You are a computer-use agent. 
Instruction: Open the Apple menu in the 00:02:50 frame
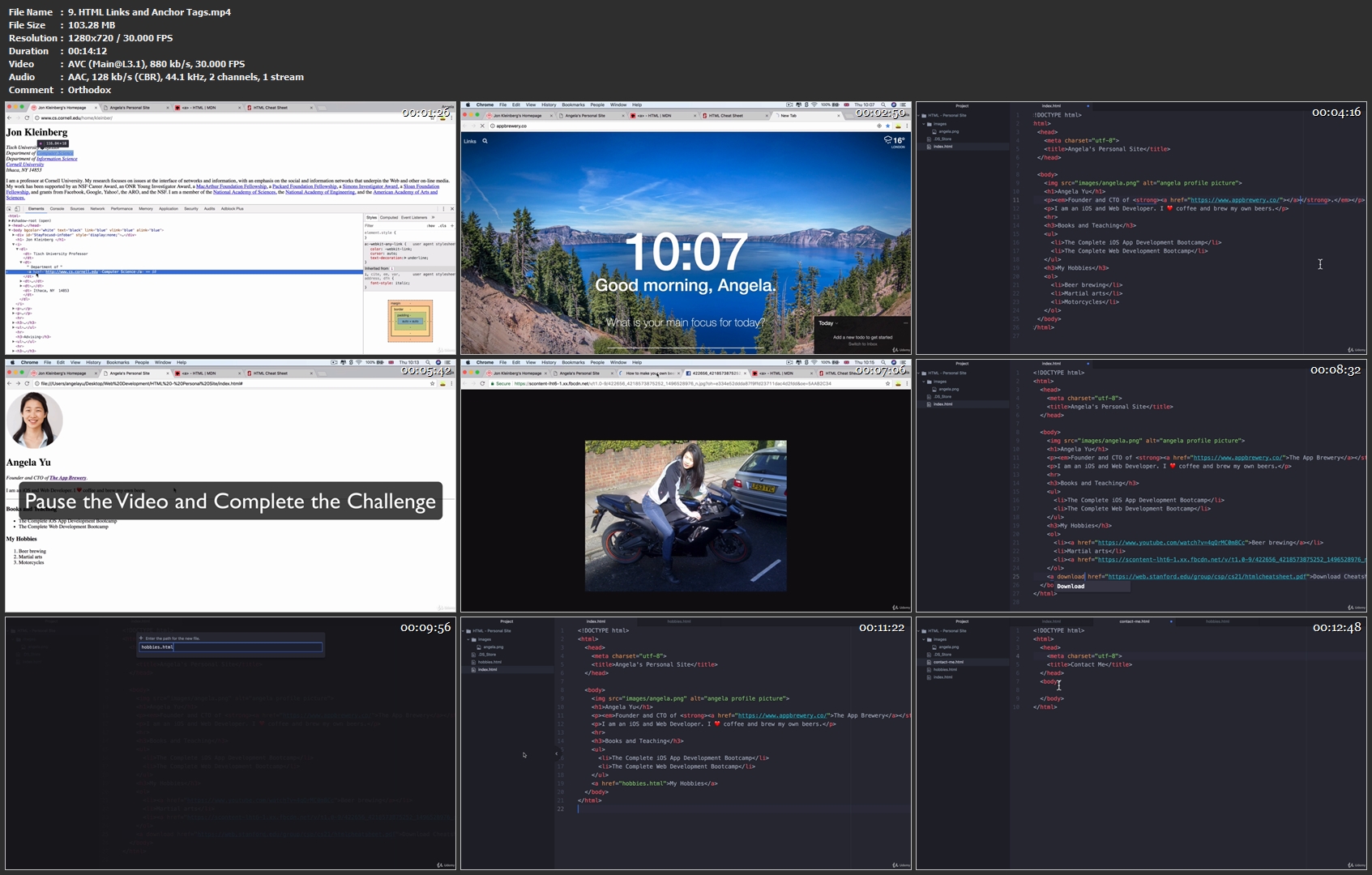click(x=468, y=105)
